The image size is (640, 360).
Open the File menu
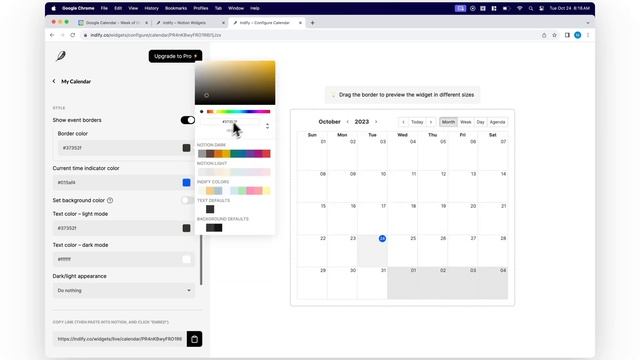[x=104, y=8]
